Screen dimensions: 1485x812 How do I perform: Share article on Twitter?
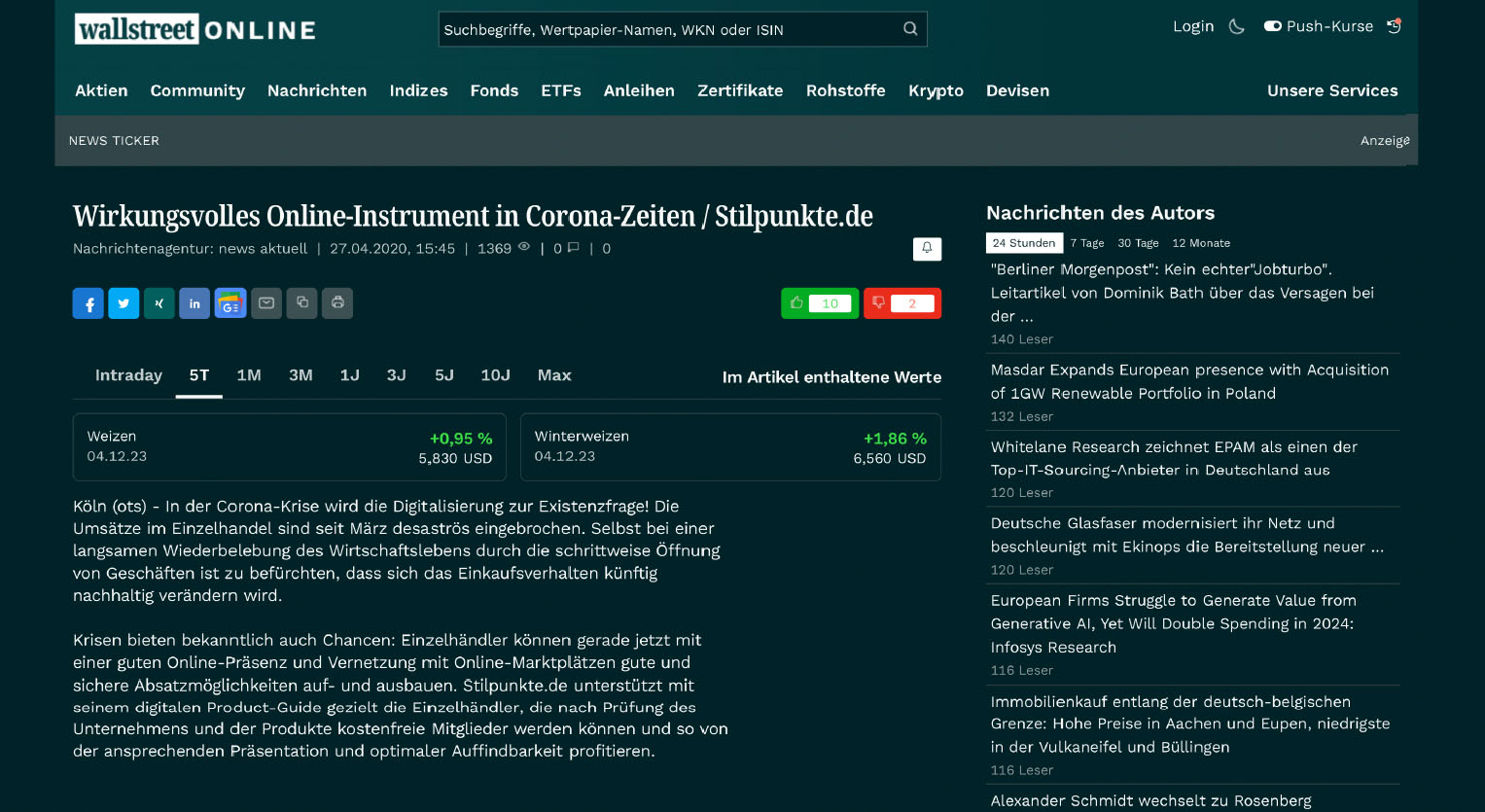[124, 303]
